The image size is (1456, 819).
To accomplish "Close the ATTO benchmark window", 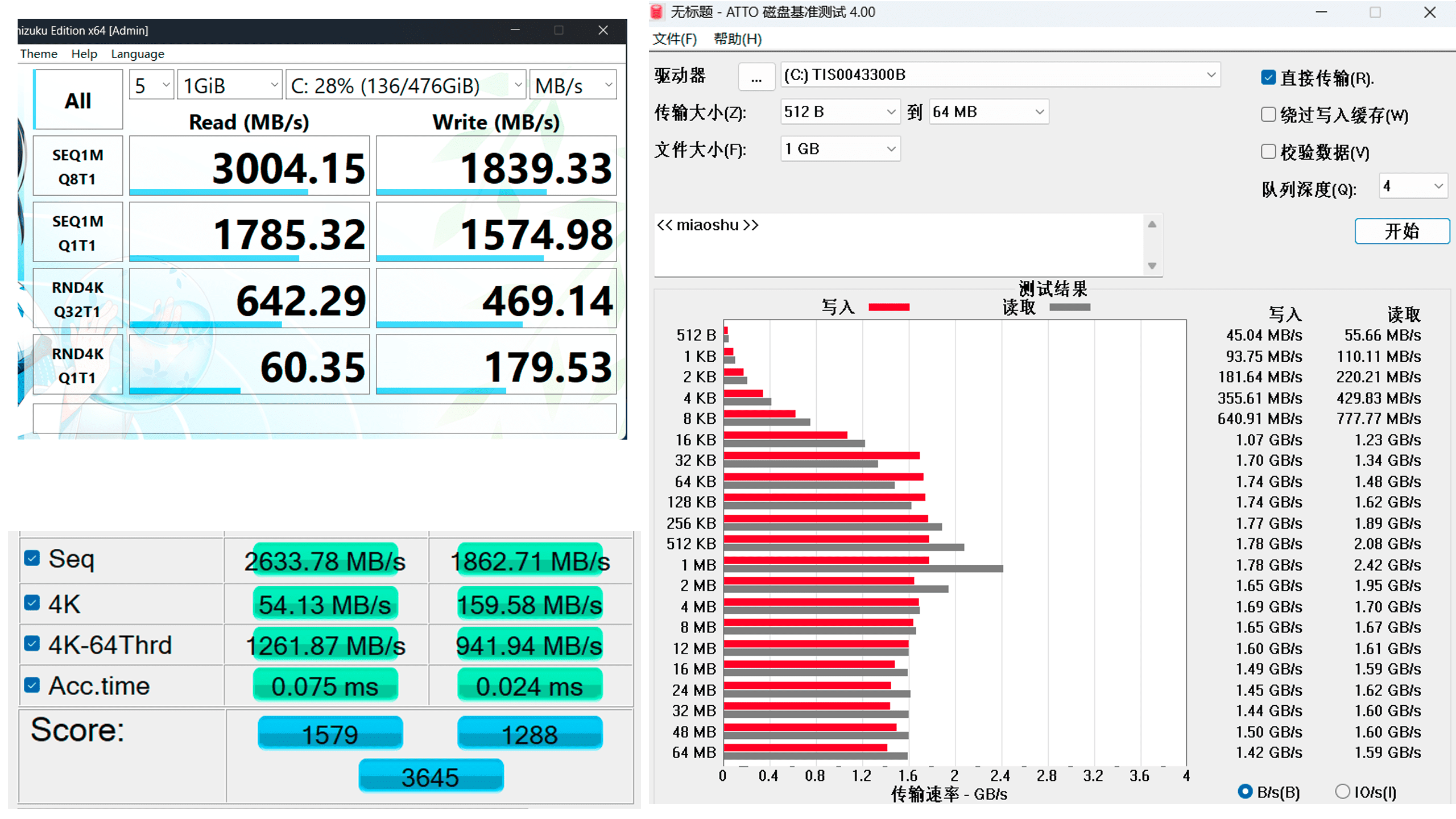I will pos(1429,13).
